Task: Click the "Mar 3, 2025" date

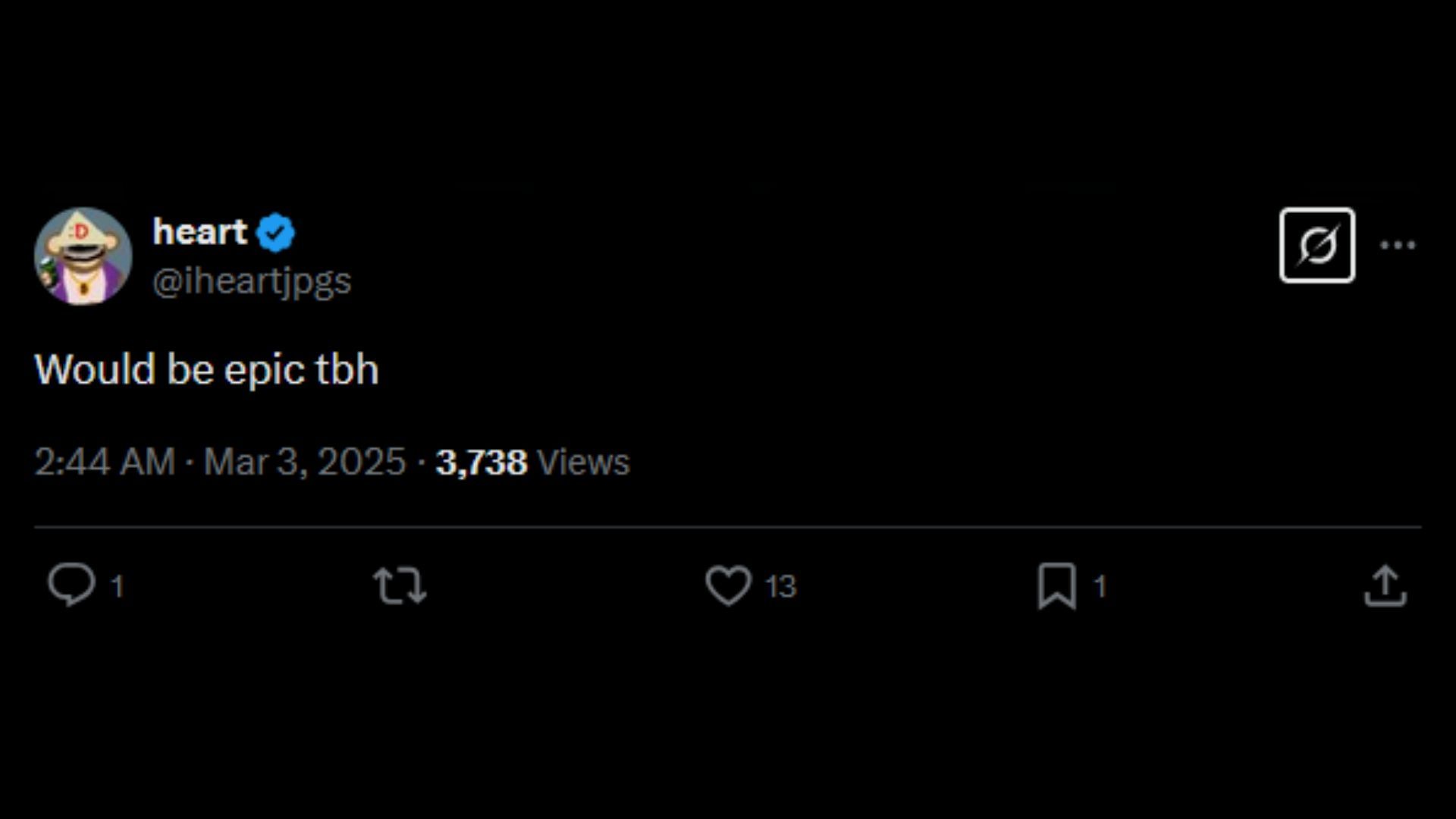Action: click(x=305, y=462)
